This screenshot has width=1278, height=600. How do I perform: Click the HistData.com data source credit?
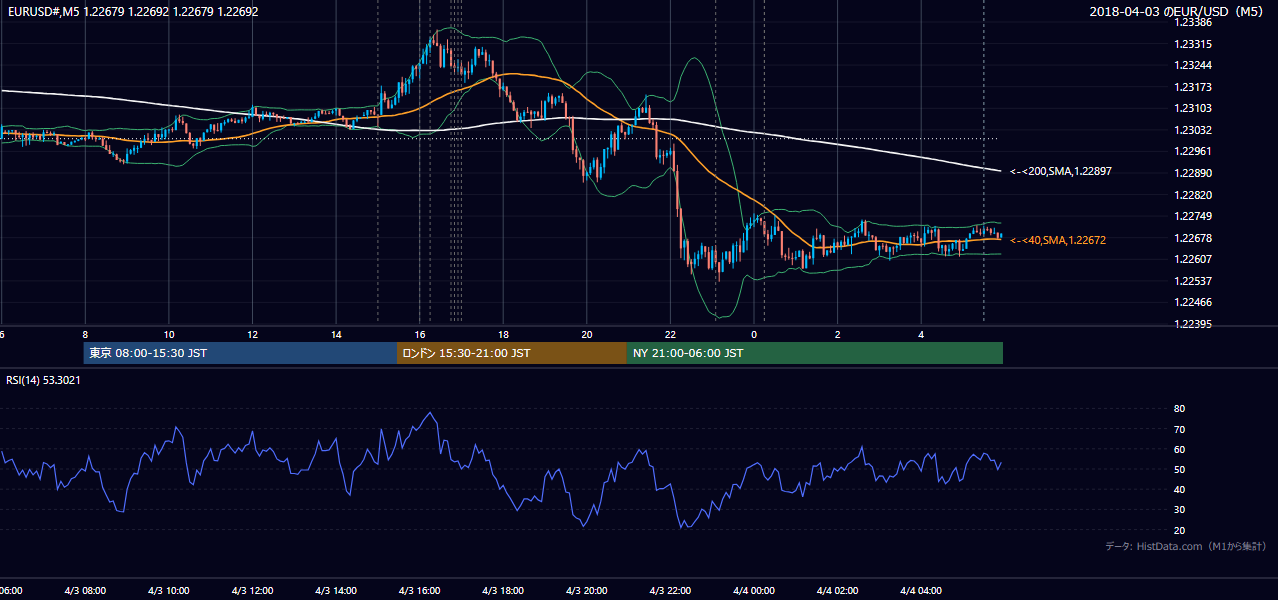pos(1186,546)
